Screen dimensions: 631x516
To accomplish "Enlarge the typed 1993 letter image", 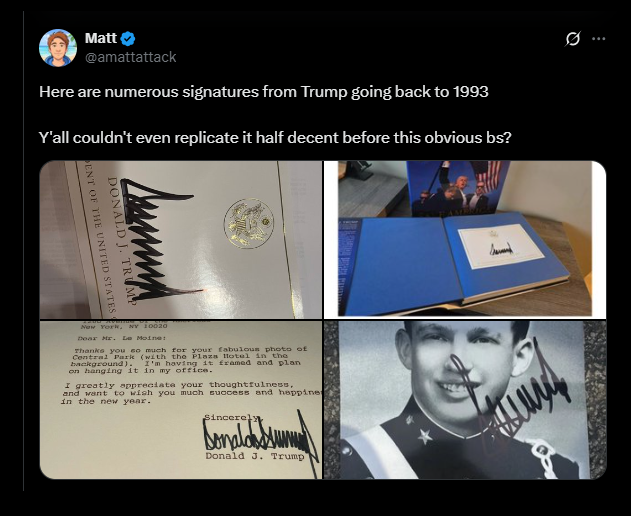I will point(181,400).
